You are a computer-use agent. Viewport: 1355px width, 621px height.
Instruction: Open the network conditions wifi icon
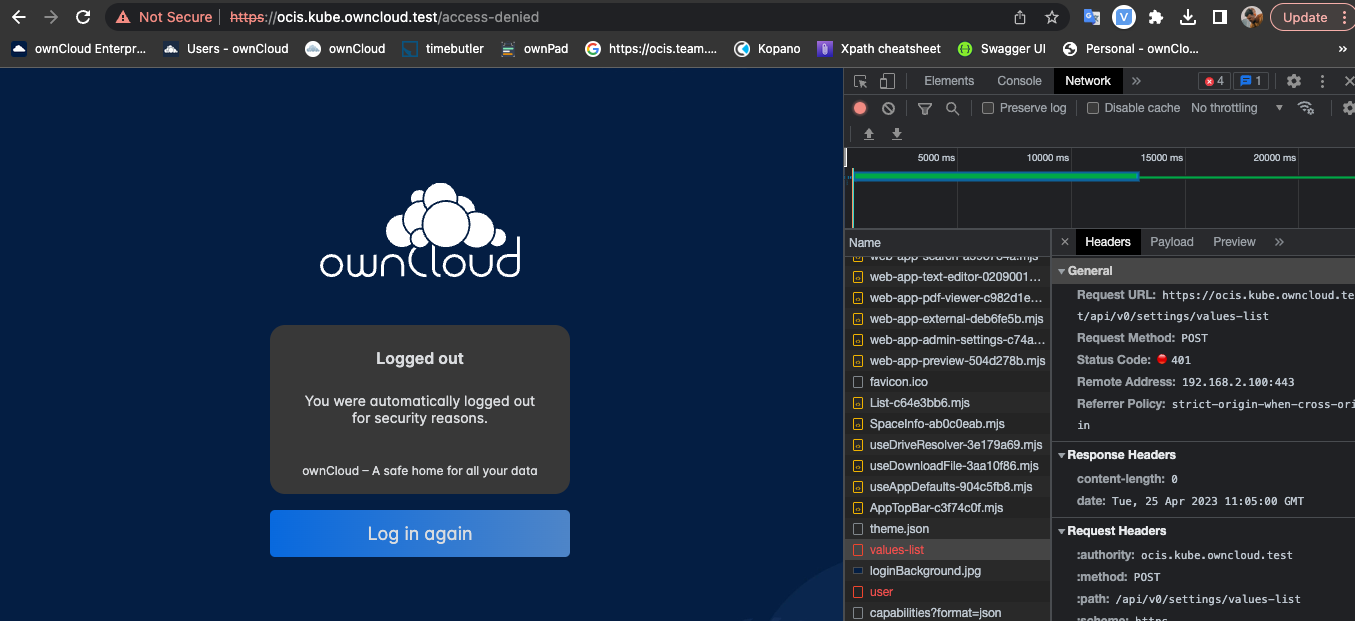[x=1305, y=108]
